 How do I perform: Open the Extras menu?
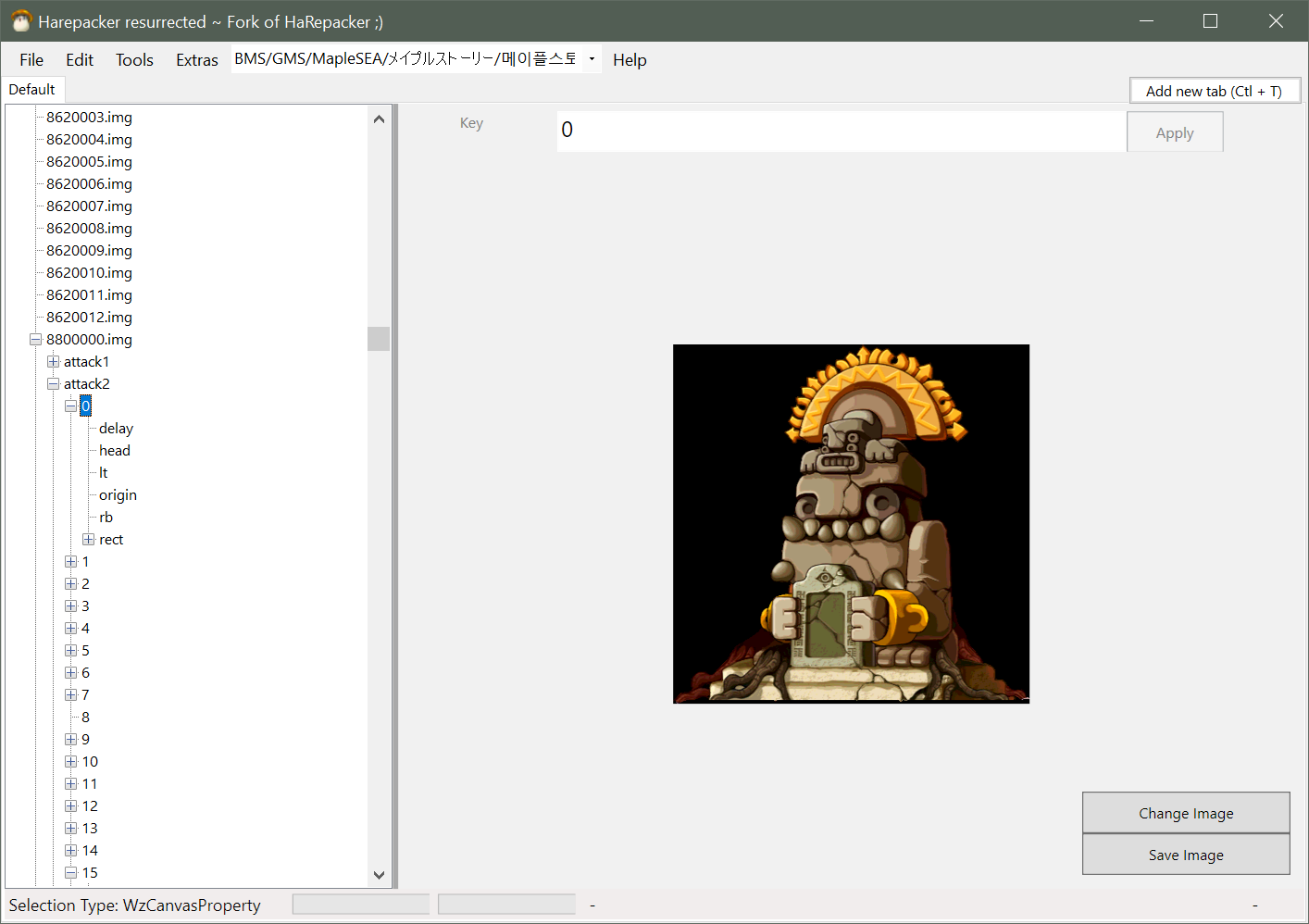(197, 60)
